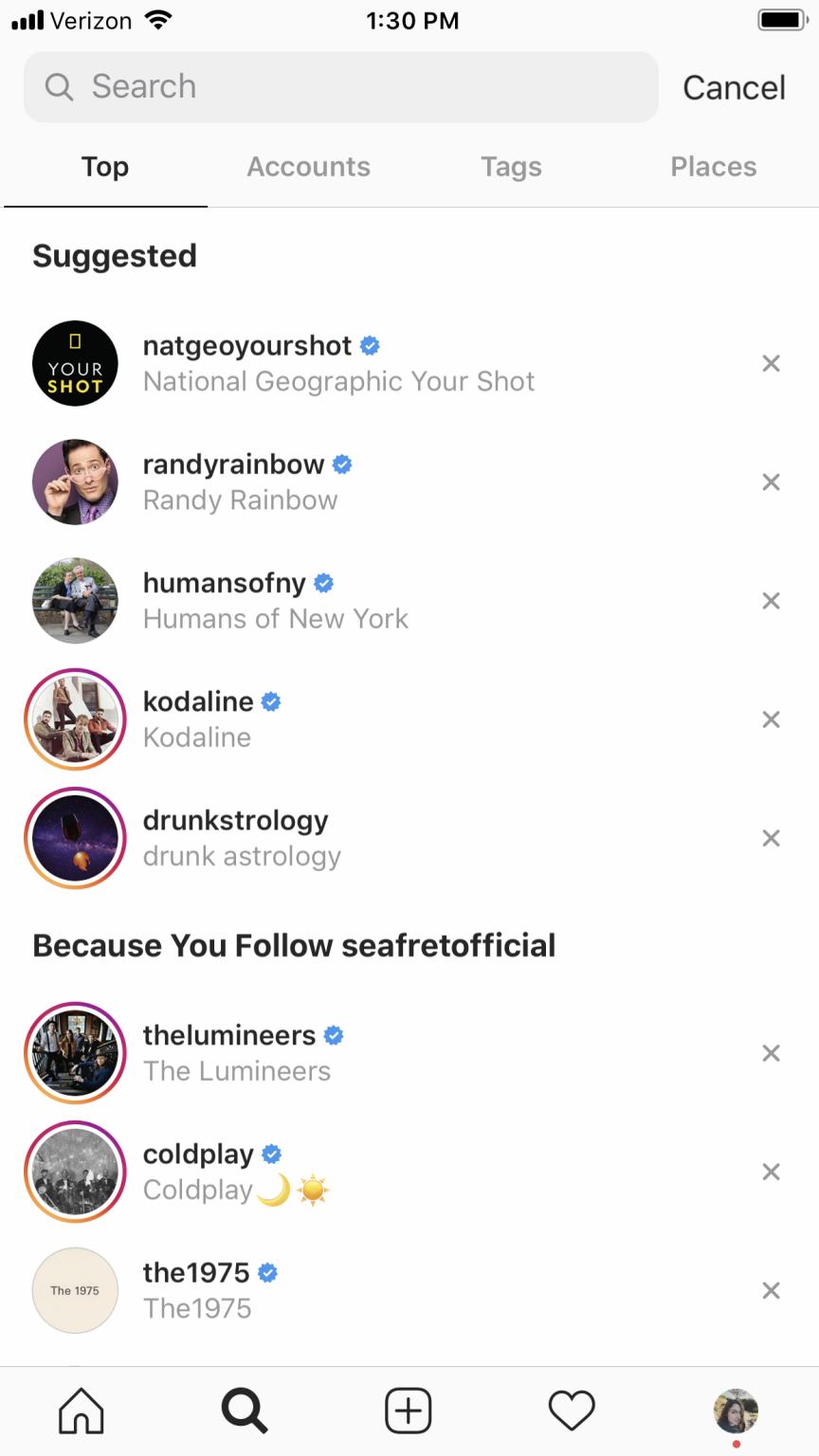Tap inside the Search input field

(x=284, y=86)
